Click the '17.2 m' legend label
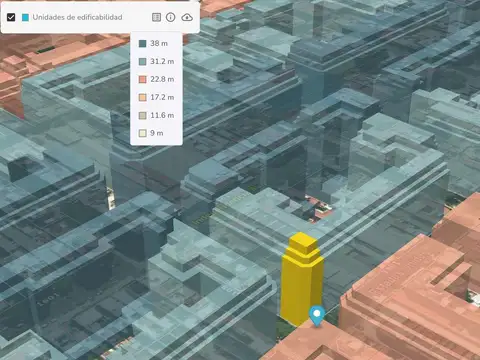Image resolution: width=480 pixels, height=360 pixels. tap(162, 97)
